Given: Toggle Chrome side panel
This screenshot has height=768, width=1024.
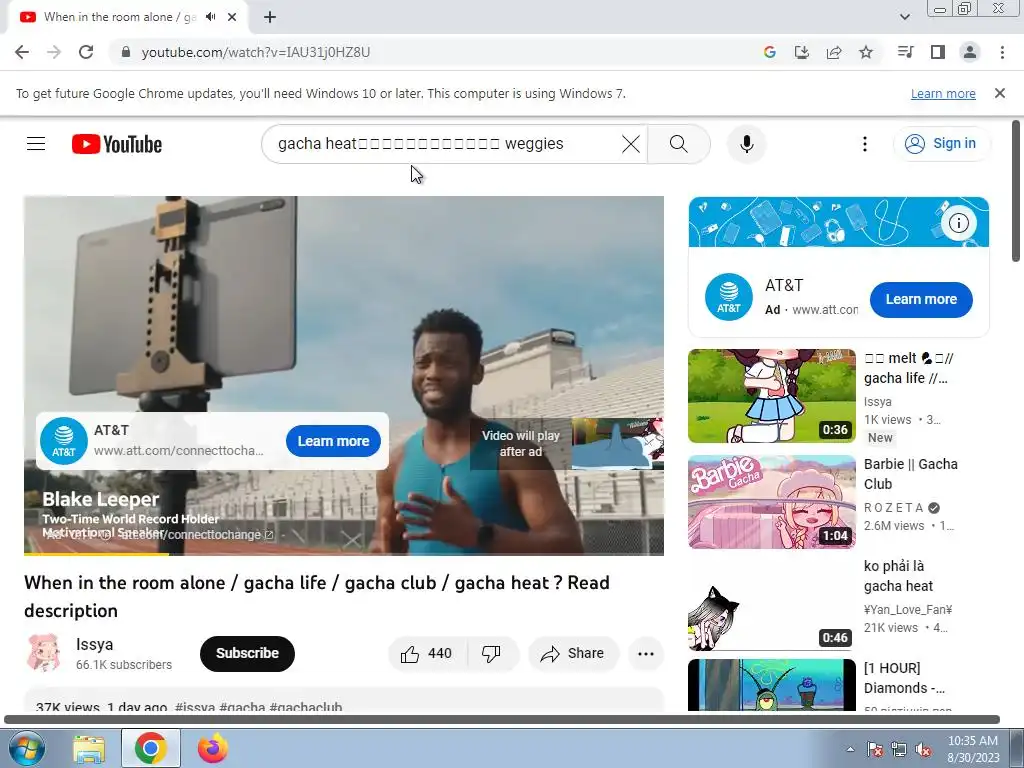Looking at the screenshot, I should coord(938,52).
